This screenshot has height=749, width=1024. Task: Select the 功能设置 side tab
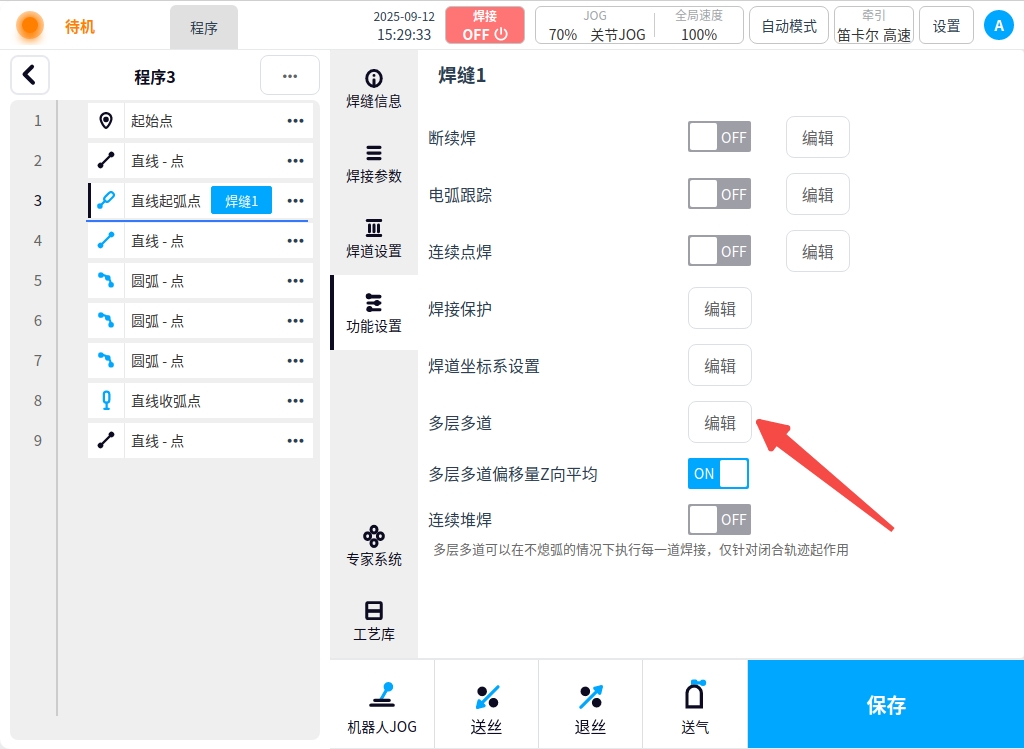(374, 313)
